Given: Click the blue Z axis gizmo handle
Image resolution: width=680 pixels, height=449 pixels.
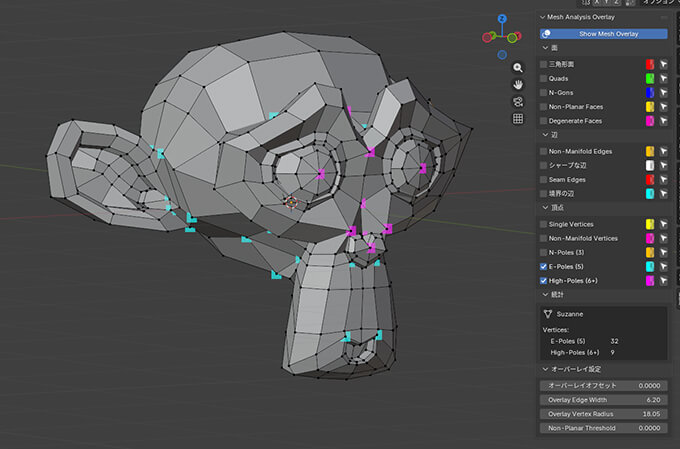Looking at the screenshot, I should pos(504,18).
